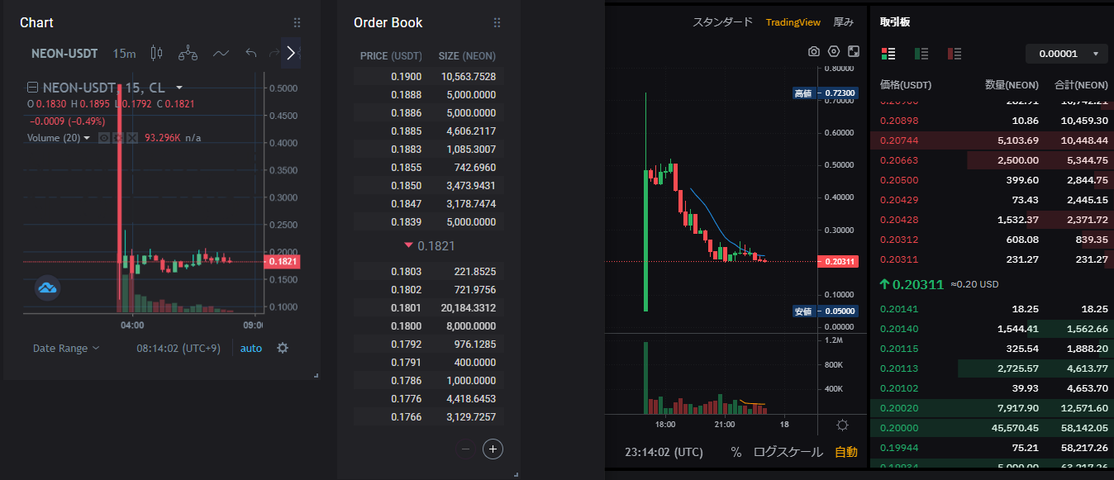Expand Volume (20) indicator menu

point(87,138)
